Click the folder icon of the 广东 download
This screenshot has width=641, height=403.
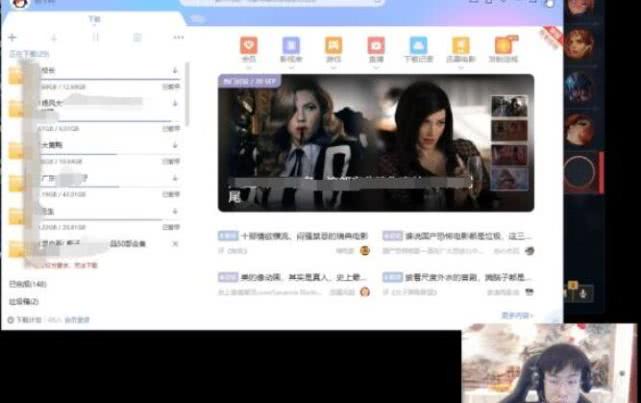click(x=16, y=184)
